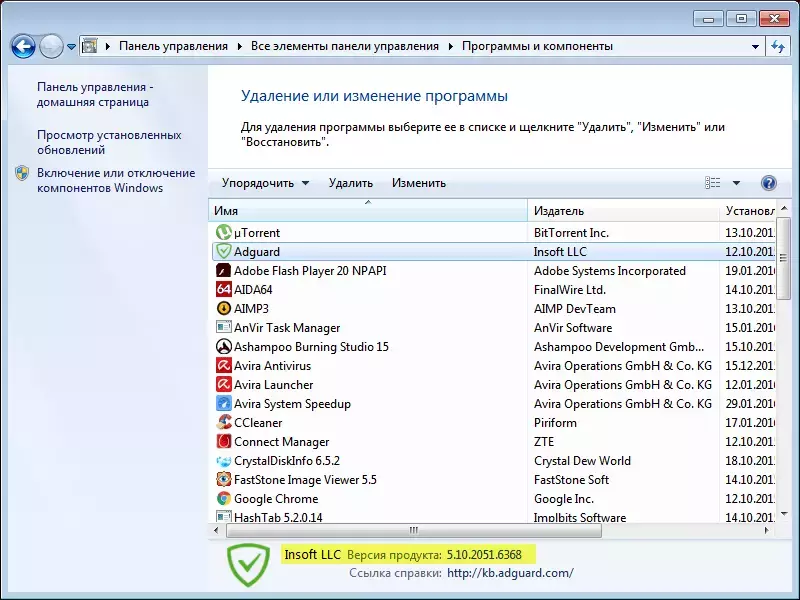This screenshot has width=800, height=600.
Task: Select the Google Inc. publisher cell
Action: tap(564, 498)
